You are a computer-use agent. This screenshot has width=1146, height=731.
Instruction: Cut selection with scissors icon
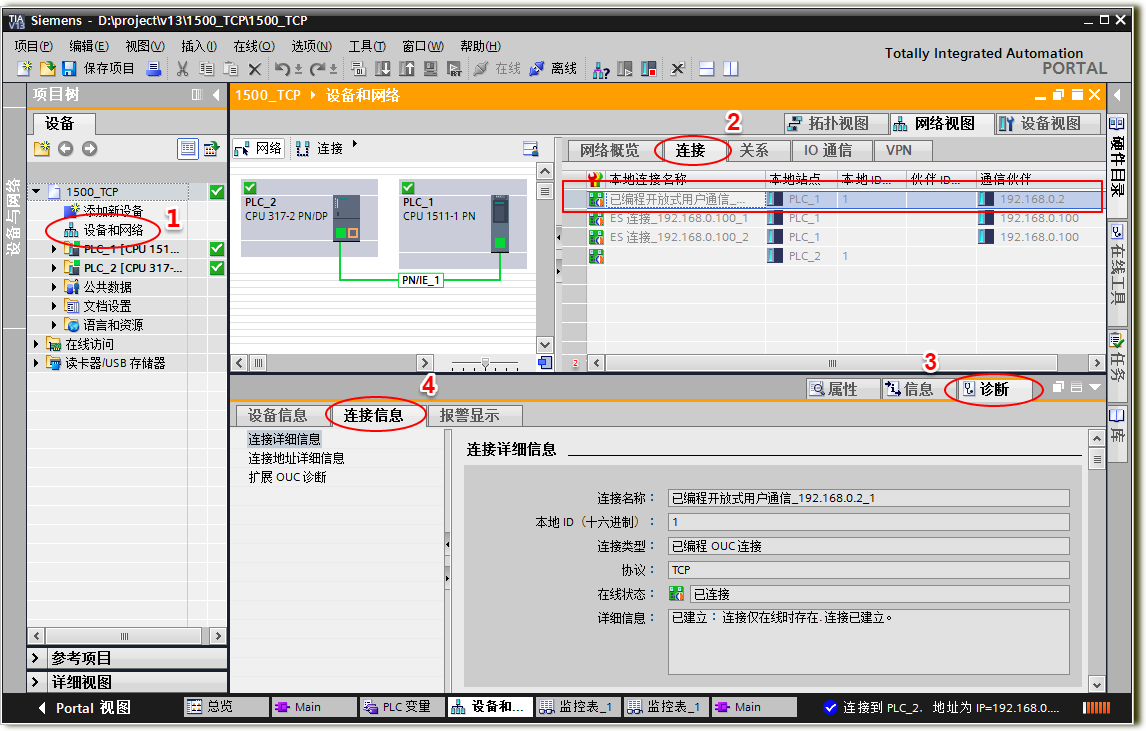tap(183, 69)
